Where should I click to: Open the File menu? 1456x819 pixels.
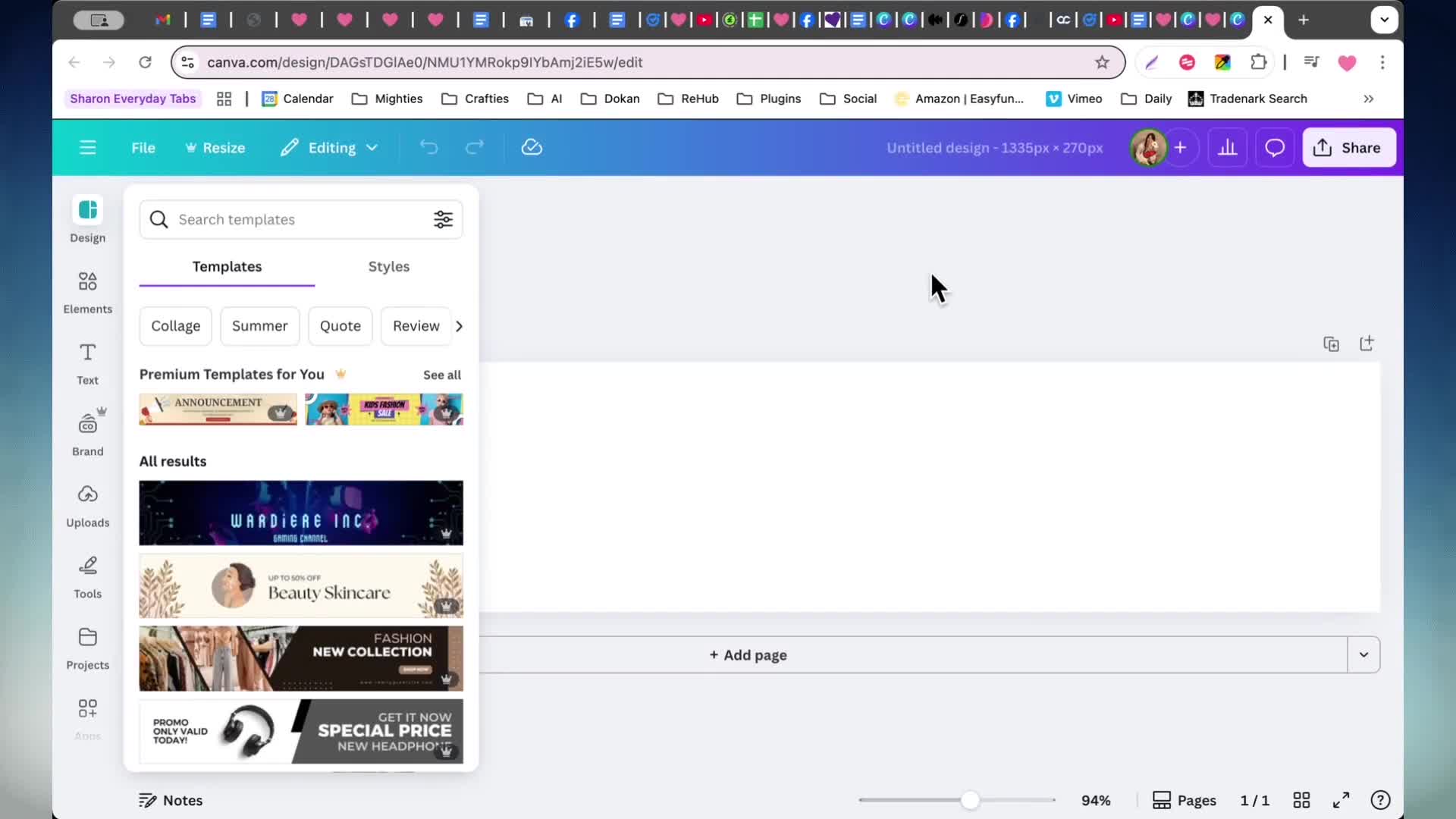(143, 147)
